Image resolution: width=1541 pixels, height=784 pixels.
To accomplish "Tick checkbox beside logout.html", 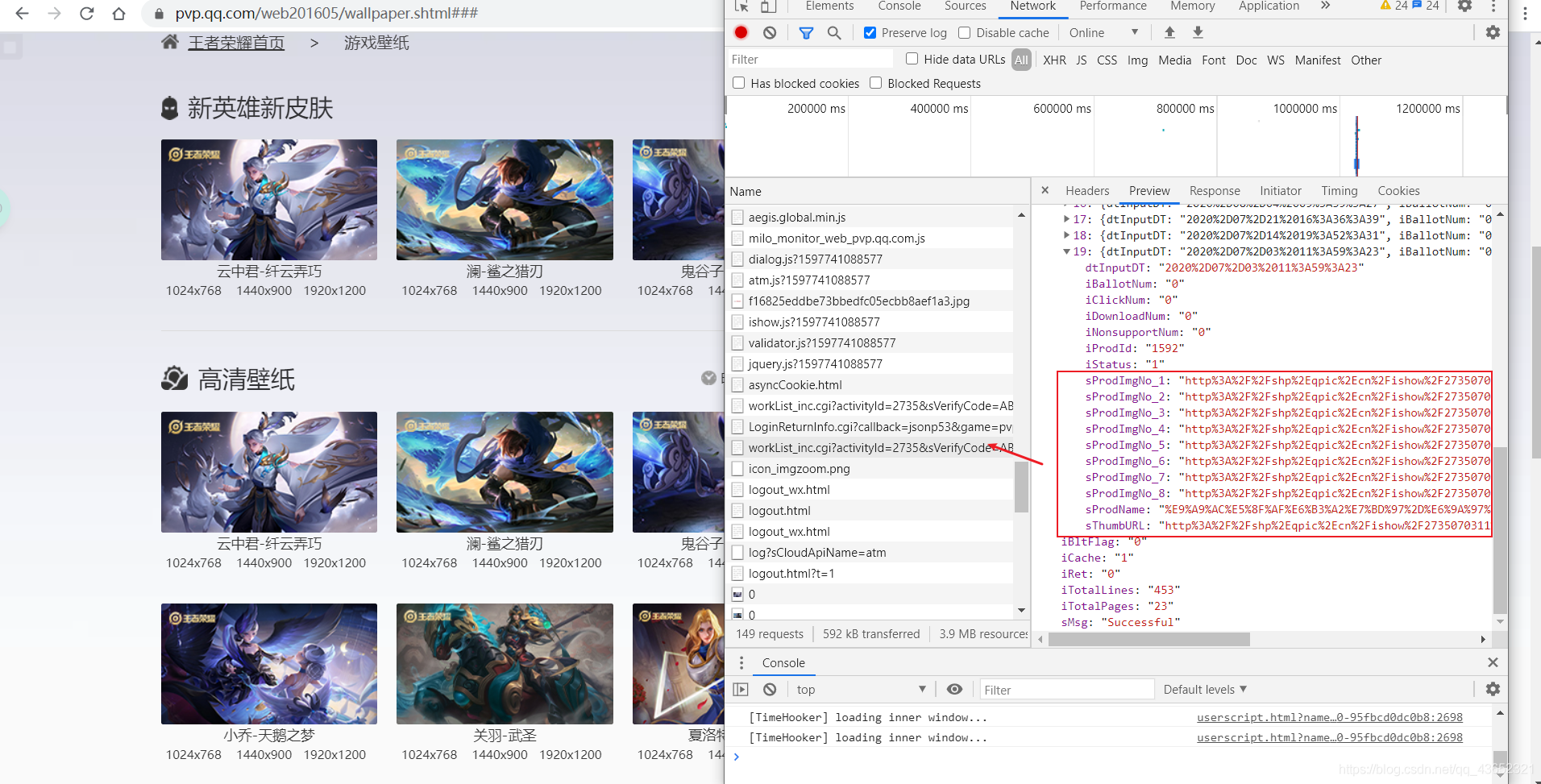I will (737, 510).
